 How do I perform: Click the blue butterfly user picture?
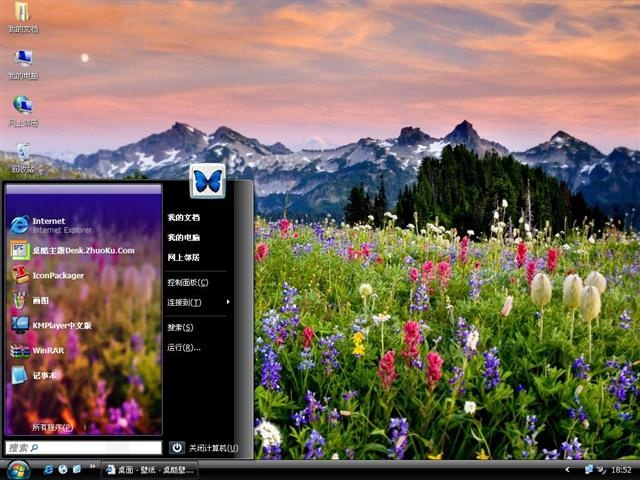(x=208, y=181)
